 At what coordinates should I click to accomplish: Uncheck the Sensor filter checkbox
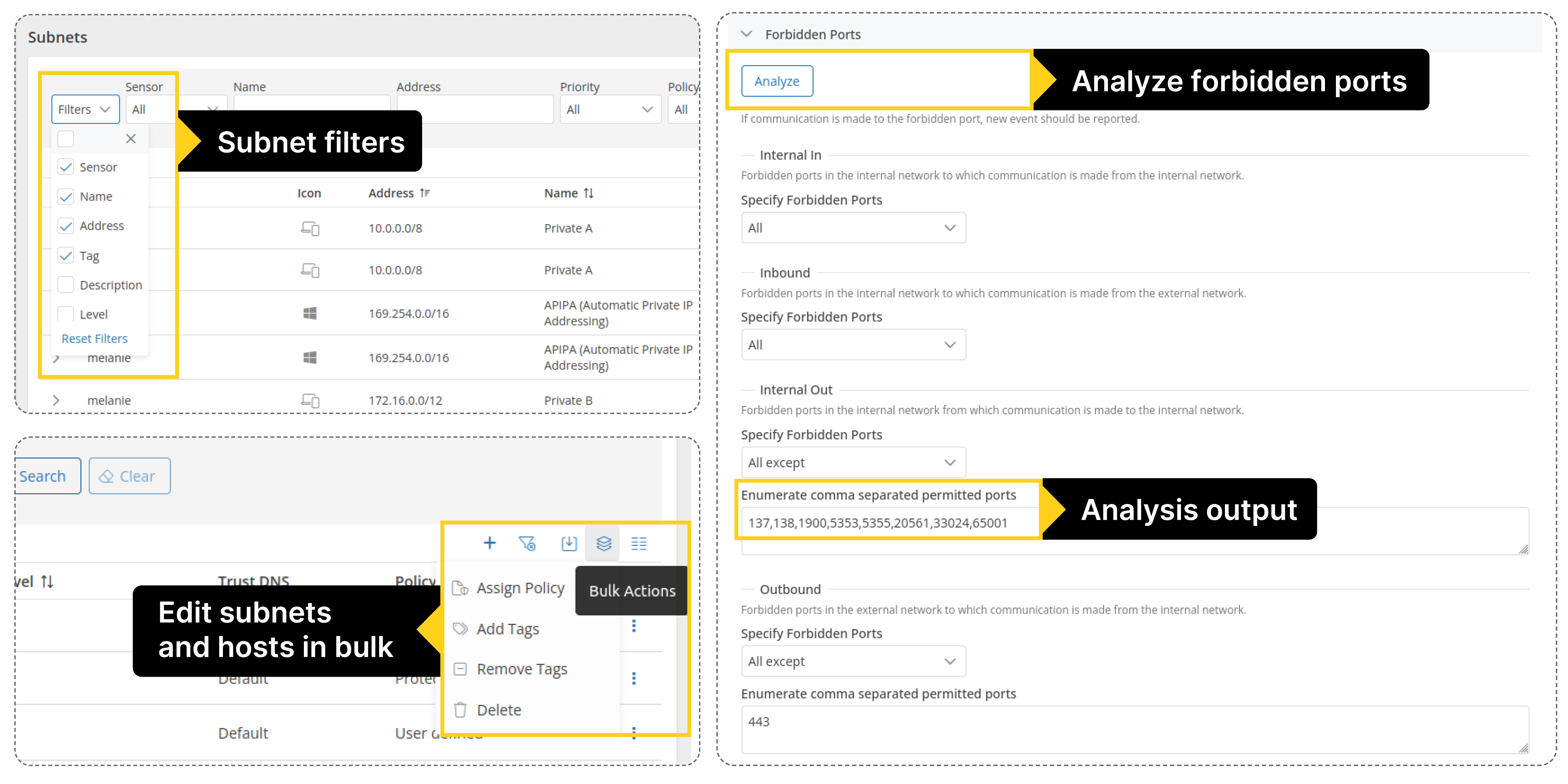[x=66, y=167]
